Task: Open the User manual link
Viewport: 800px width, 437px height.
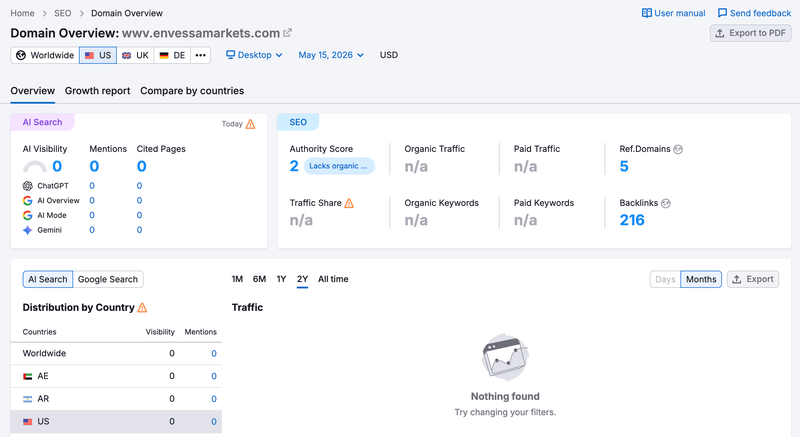Action: pos(673,13)
